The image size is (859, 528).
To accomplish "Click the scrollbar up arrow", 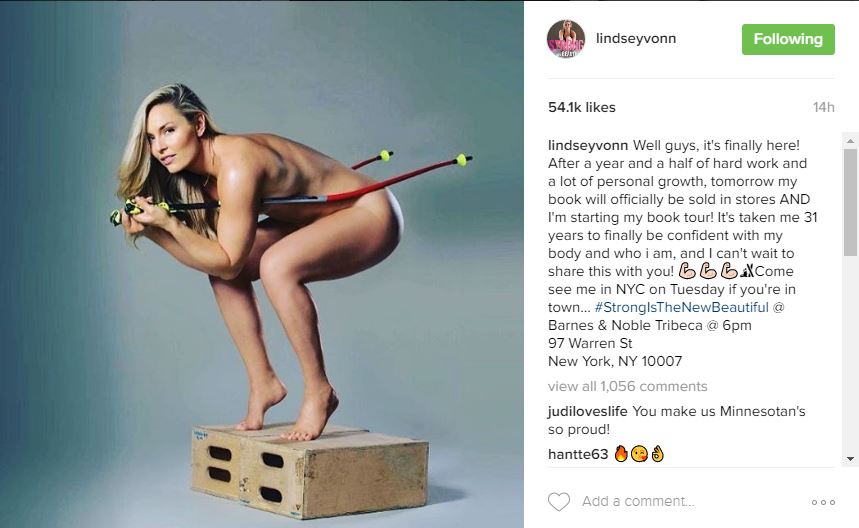I will click(x=850, y=141).
